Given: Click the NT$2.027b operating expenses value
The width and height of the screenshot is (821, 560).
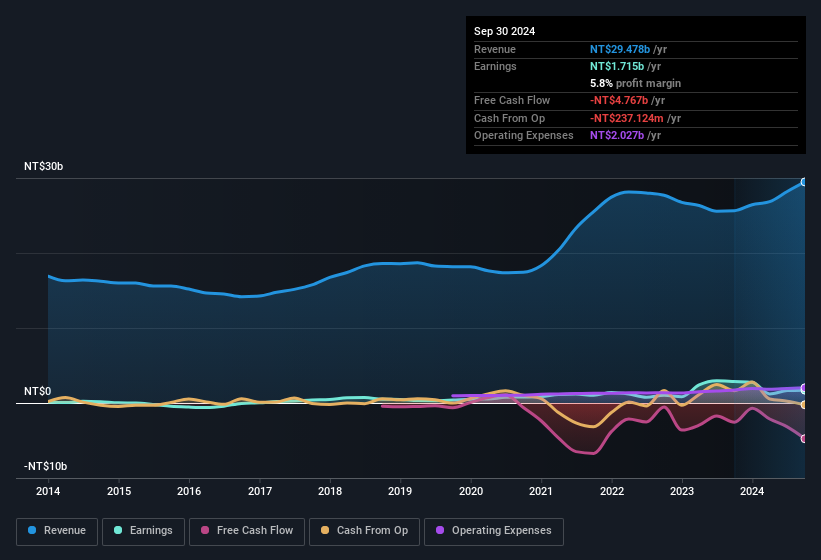Looking at the screenshot, I should pyautogui.click(x=617, y=136).
